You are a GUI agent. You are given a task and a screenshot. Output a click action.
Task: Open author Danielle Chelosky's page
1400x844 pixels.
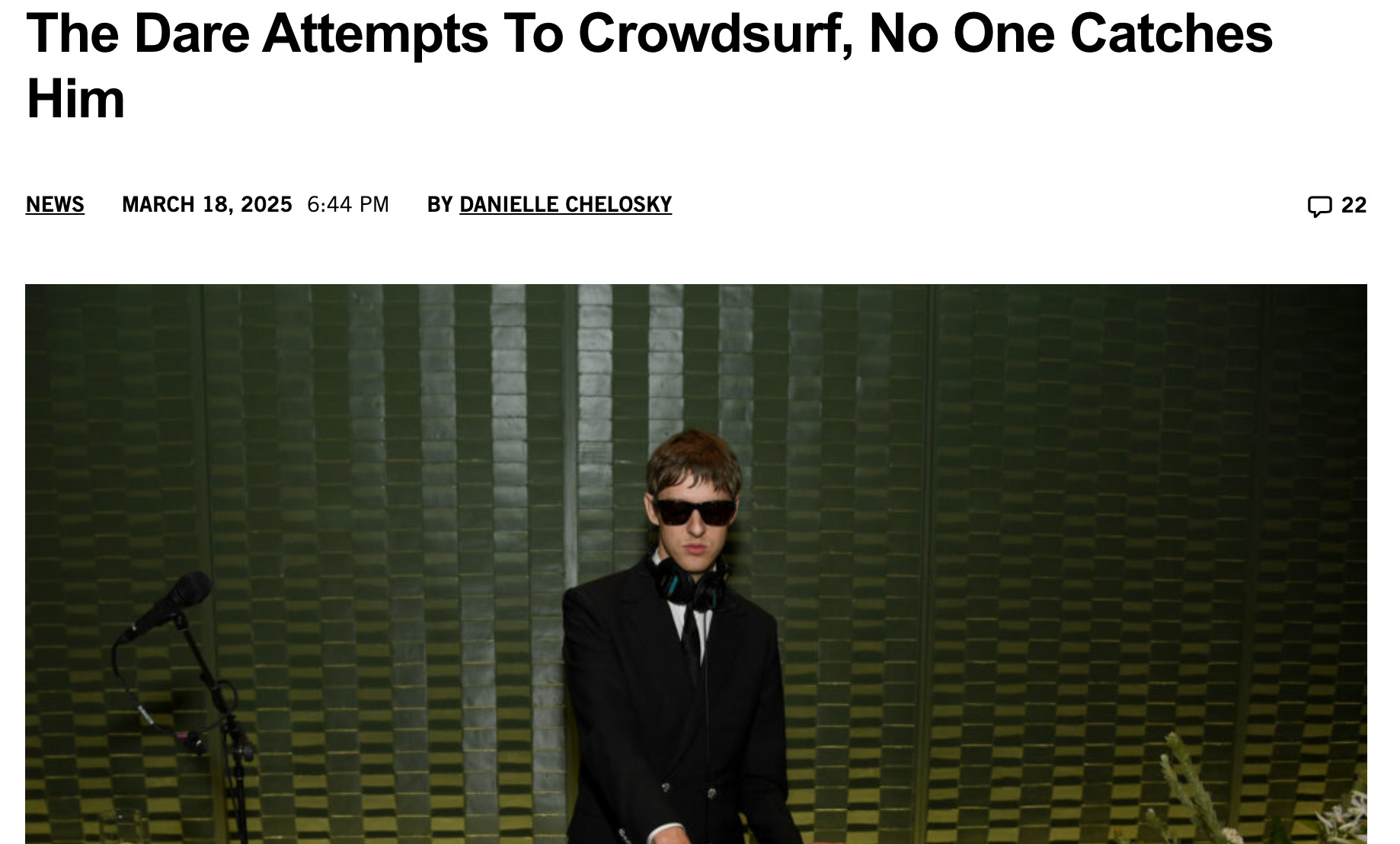(565, 205)
